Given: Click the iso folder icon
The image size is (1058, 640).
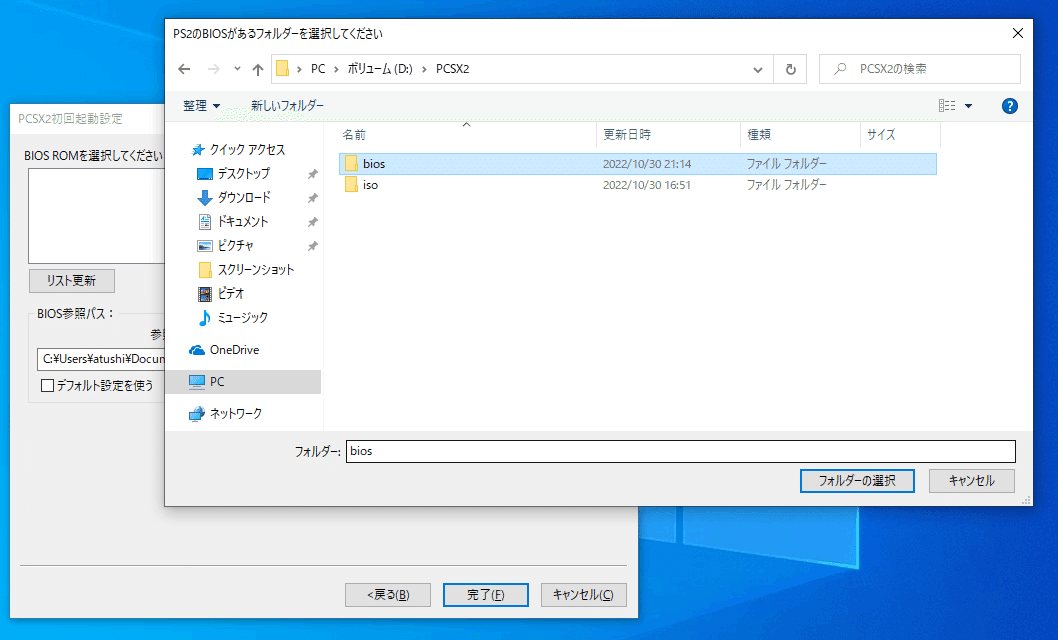Looking at the screenshot, I should pyautogui.click(x=351, y=184).
